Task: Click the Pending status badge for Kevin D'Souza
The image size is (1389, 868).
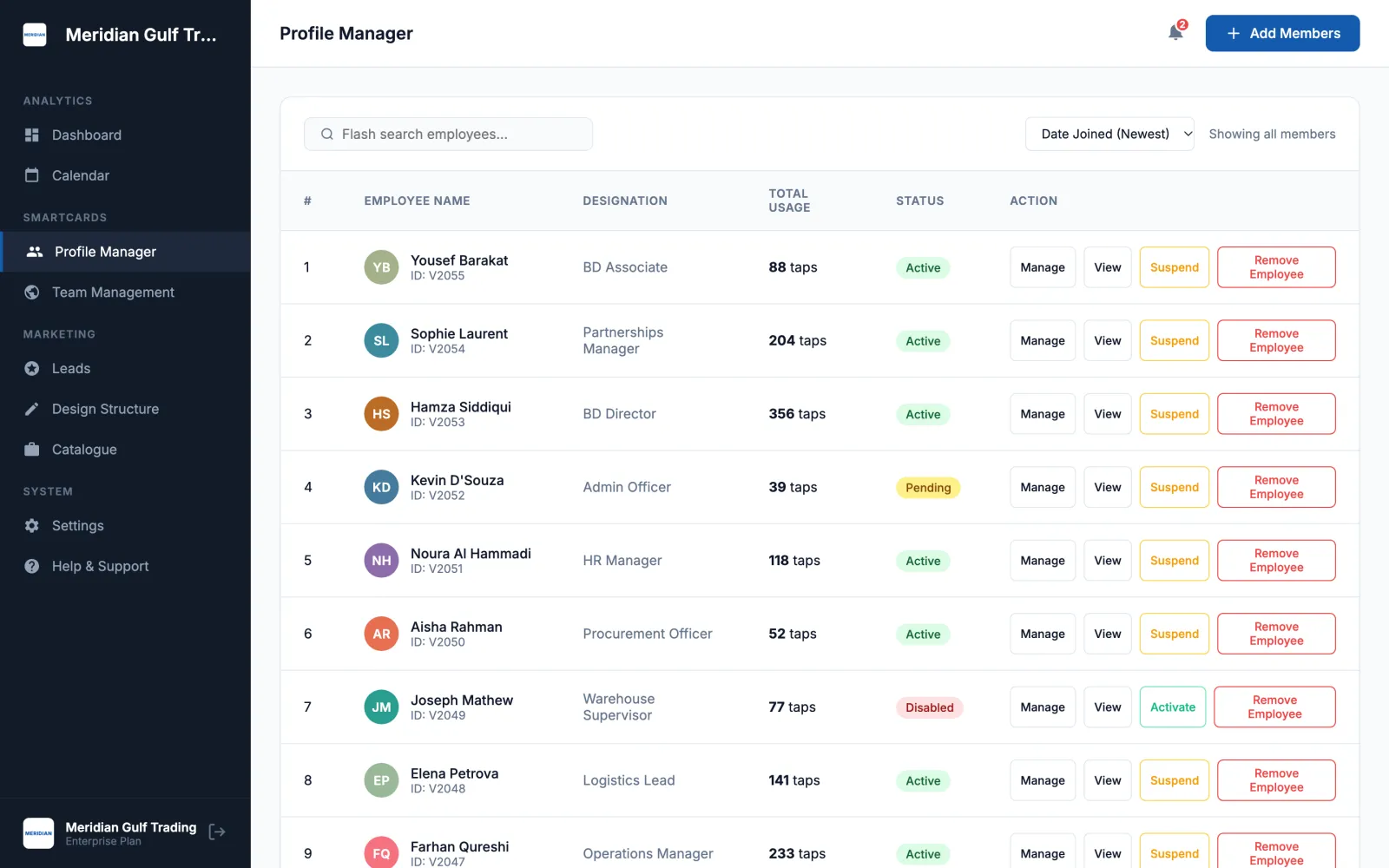Action: point(928,488)
